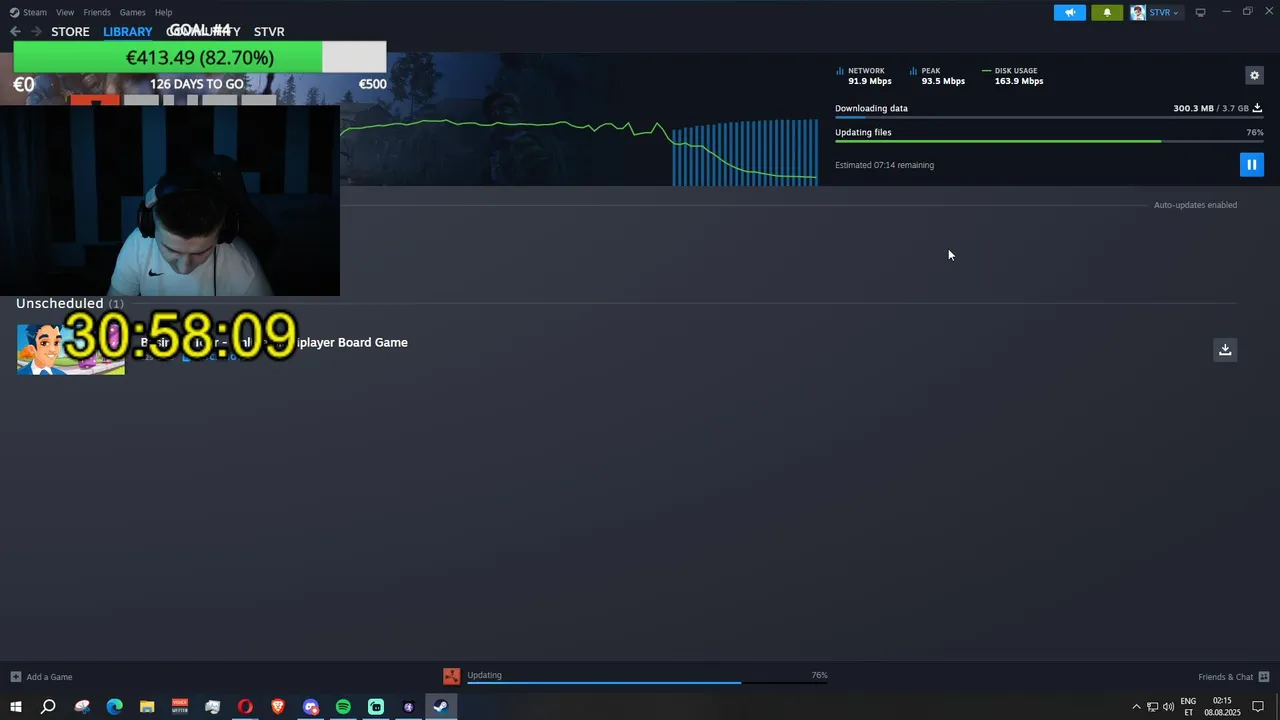Open the View menu
The width and height of the screenshot is (1280, 720).
click(x=65, y=12)
